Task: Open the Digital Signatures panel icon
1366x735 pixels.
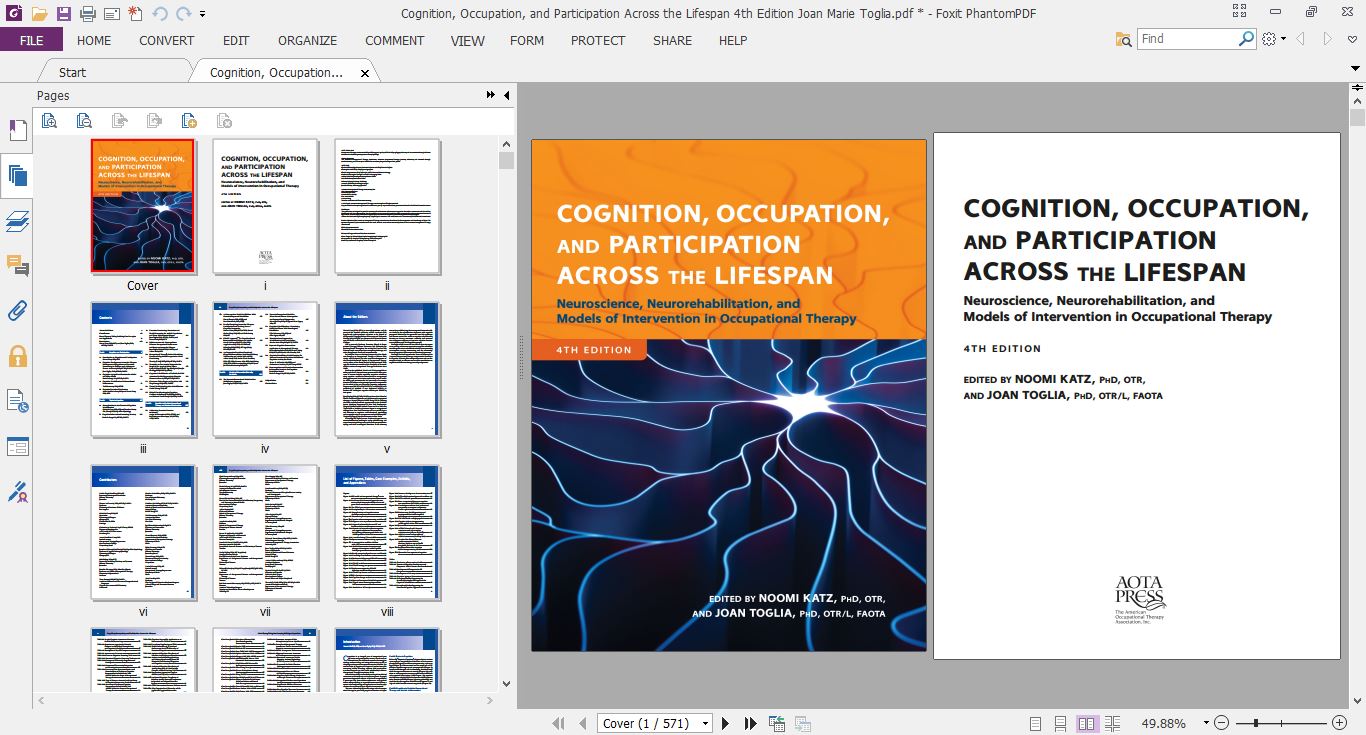Action: [17, 401]
